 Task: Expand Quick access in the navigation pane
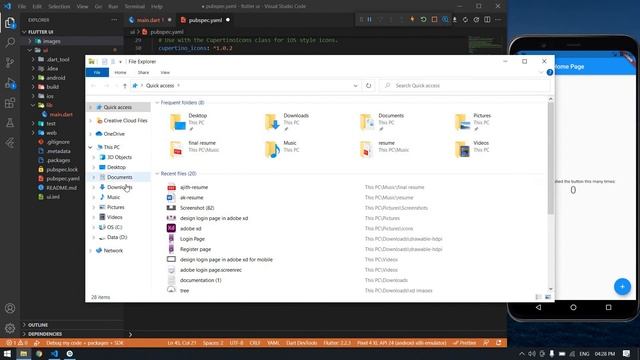click(91, 107)
